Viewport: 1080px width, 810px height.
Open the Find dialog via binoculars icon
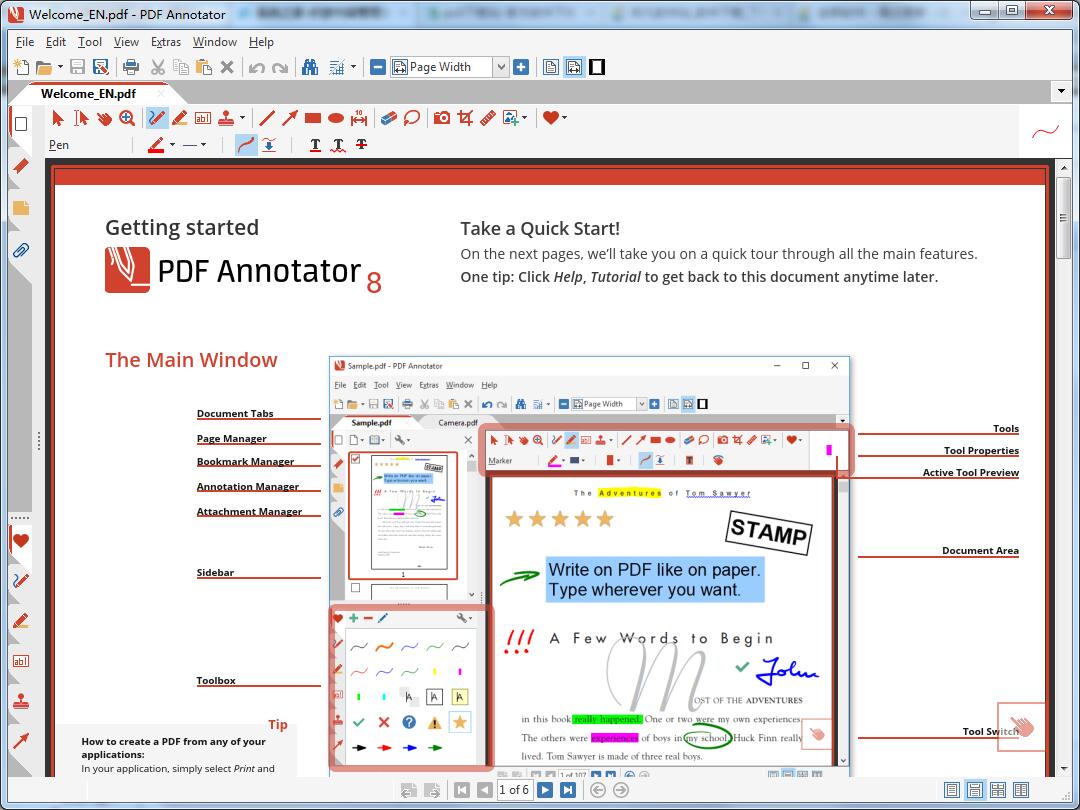(312, 67)
